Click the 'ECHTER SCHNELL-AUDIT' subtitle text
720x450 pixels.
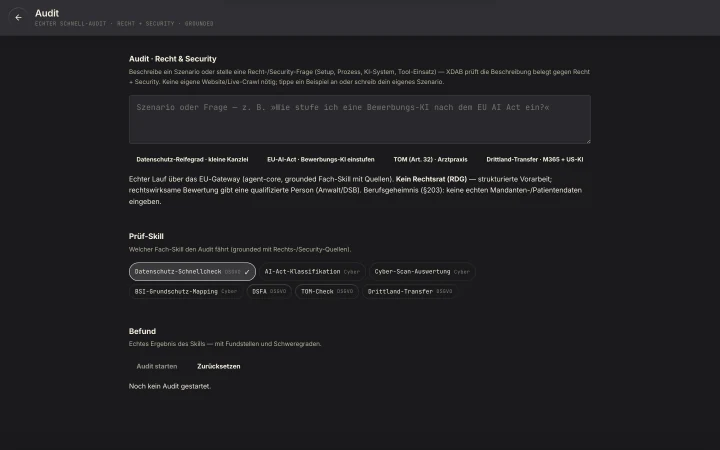pyautogui.click(x=70, y=23)
